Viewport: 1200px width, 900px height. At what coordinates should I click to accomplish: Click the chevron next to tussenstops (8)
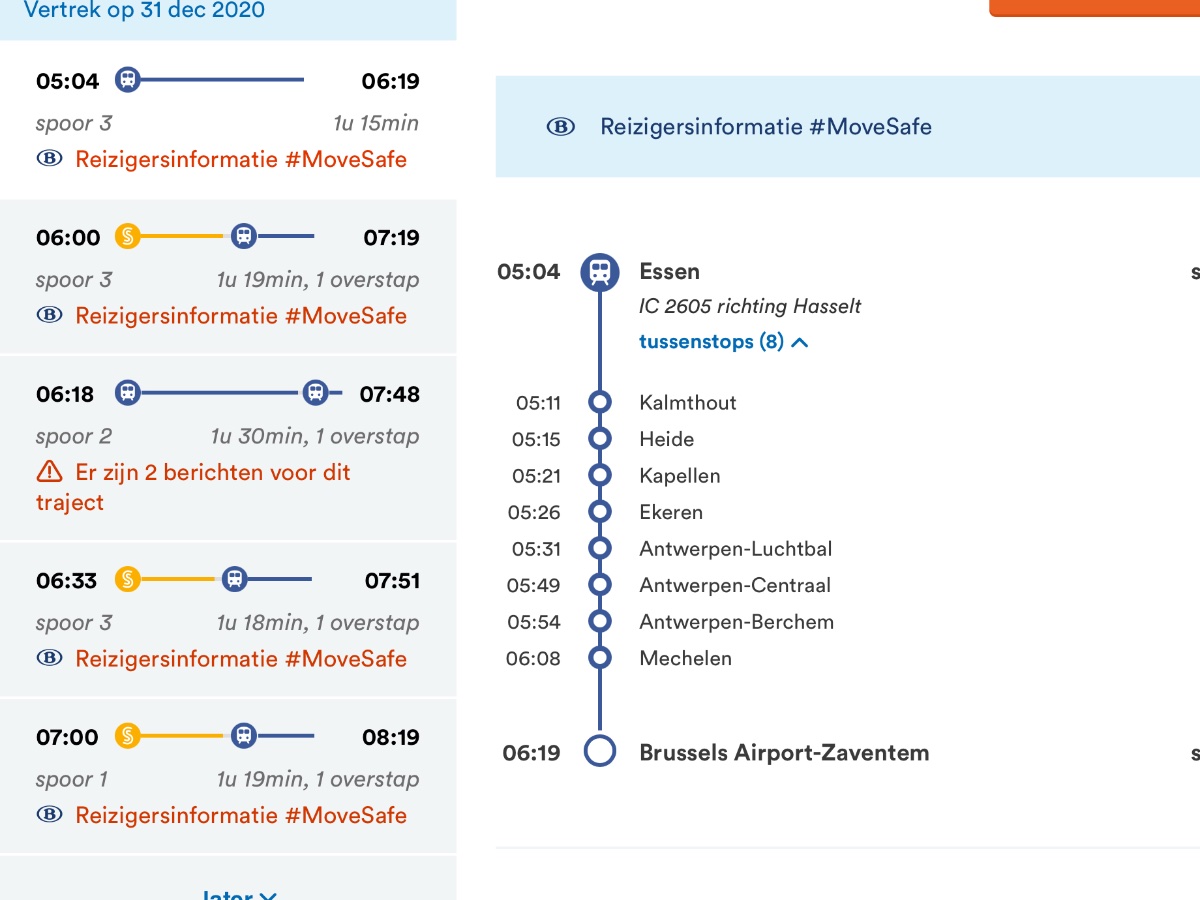tap(799, 342)
